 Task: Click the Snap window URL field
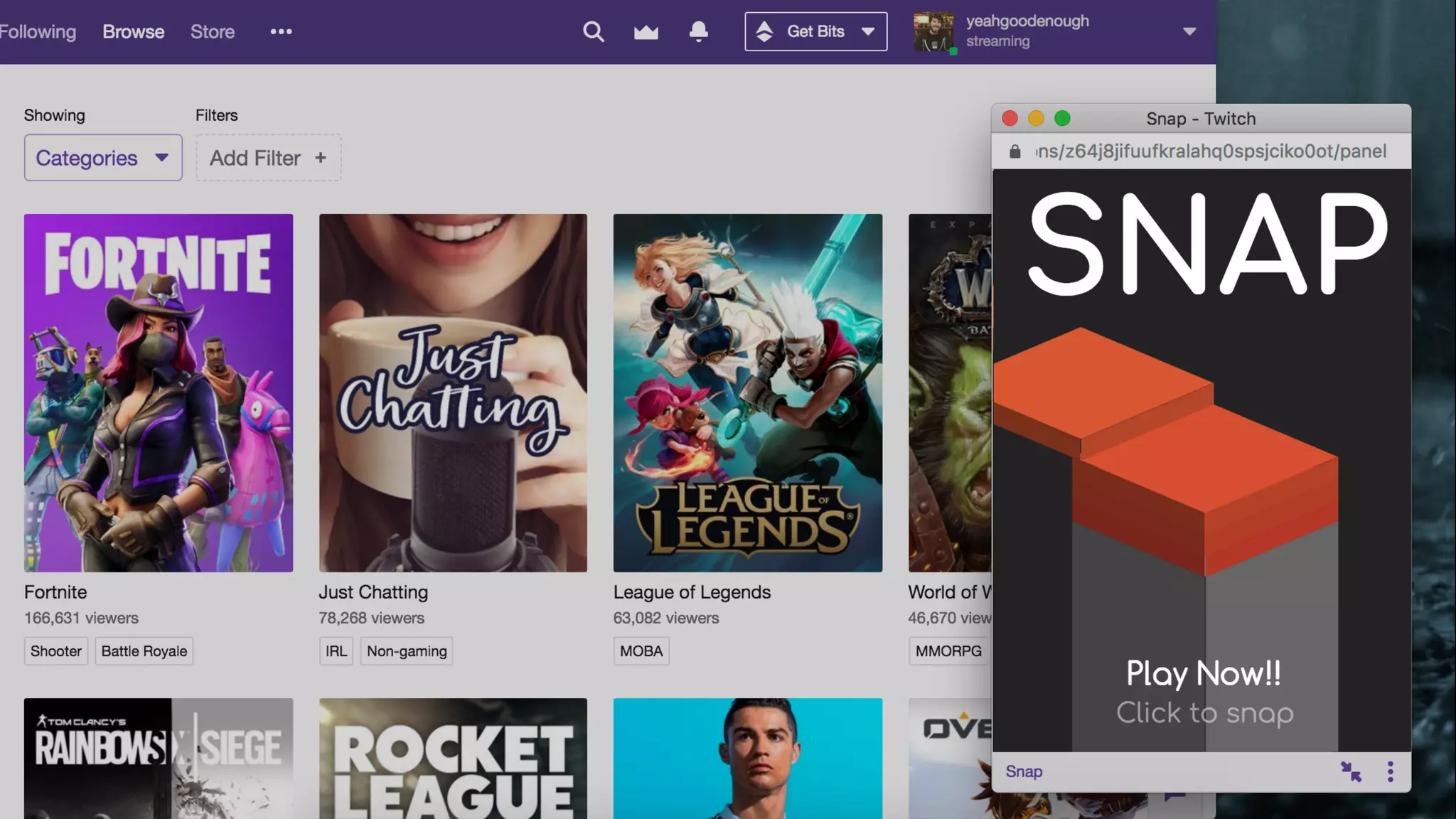click(x=1210, y=151)
